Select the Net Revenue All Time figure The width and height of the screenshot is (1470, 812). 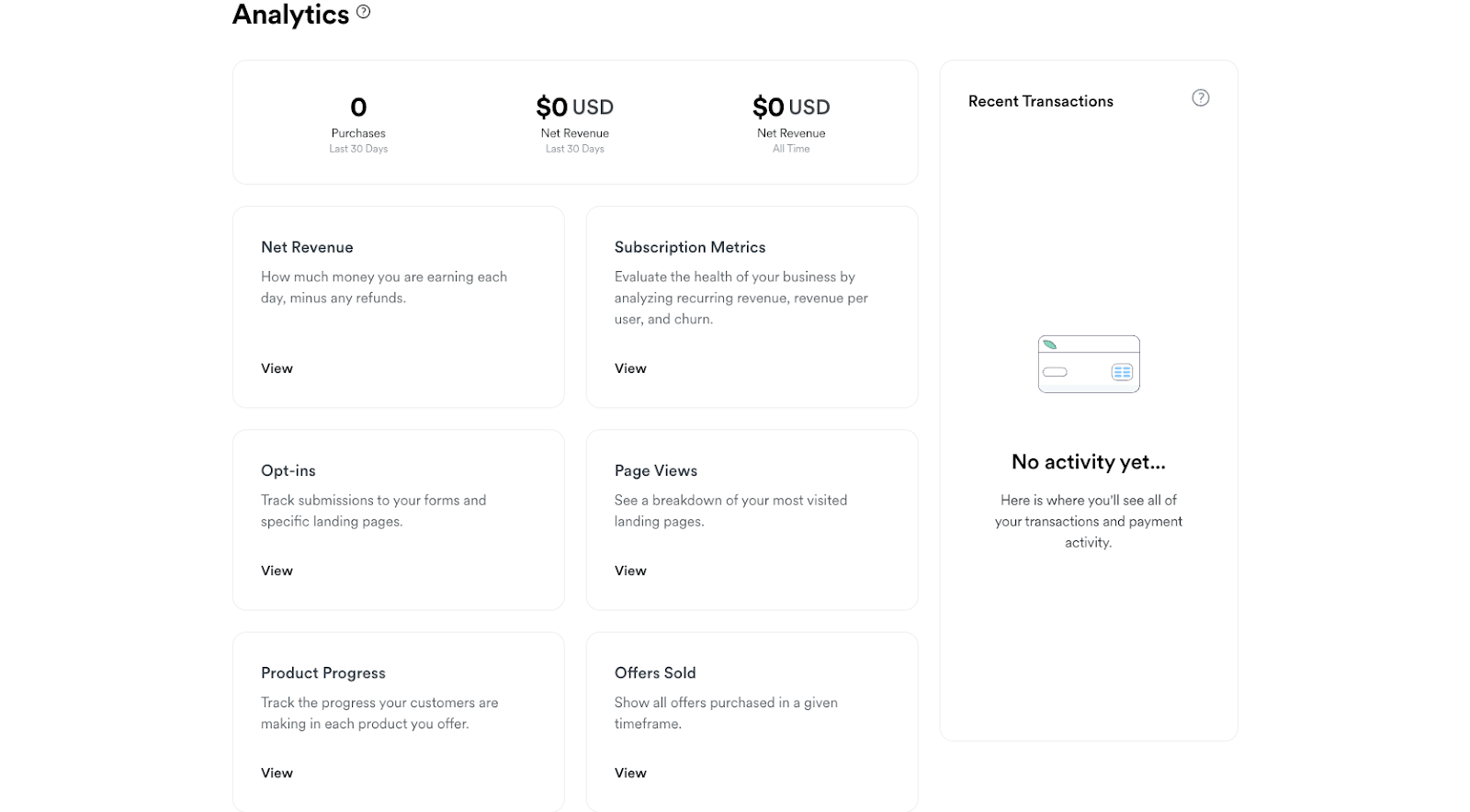791,121
